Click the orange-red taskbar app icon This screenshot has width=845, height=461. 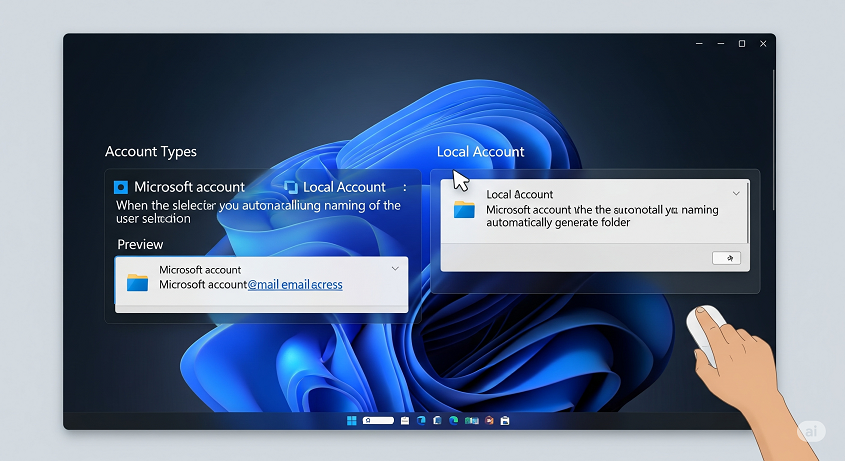point(489,421)
